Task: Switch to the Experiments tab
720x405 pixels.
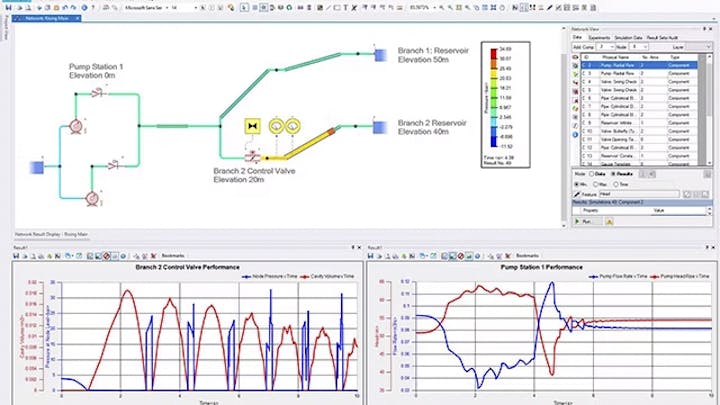Action: tap(599, 38)
